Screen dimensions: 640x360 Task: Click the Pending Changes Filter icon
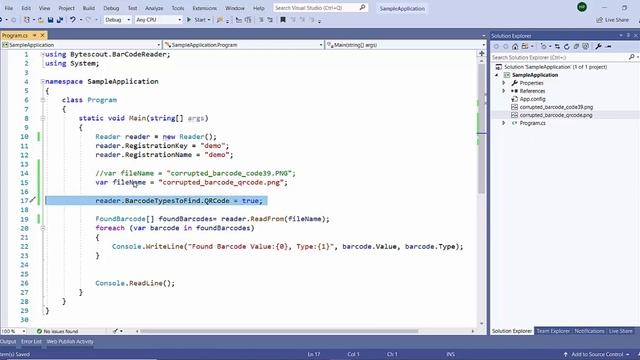tap(543, 47)
